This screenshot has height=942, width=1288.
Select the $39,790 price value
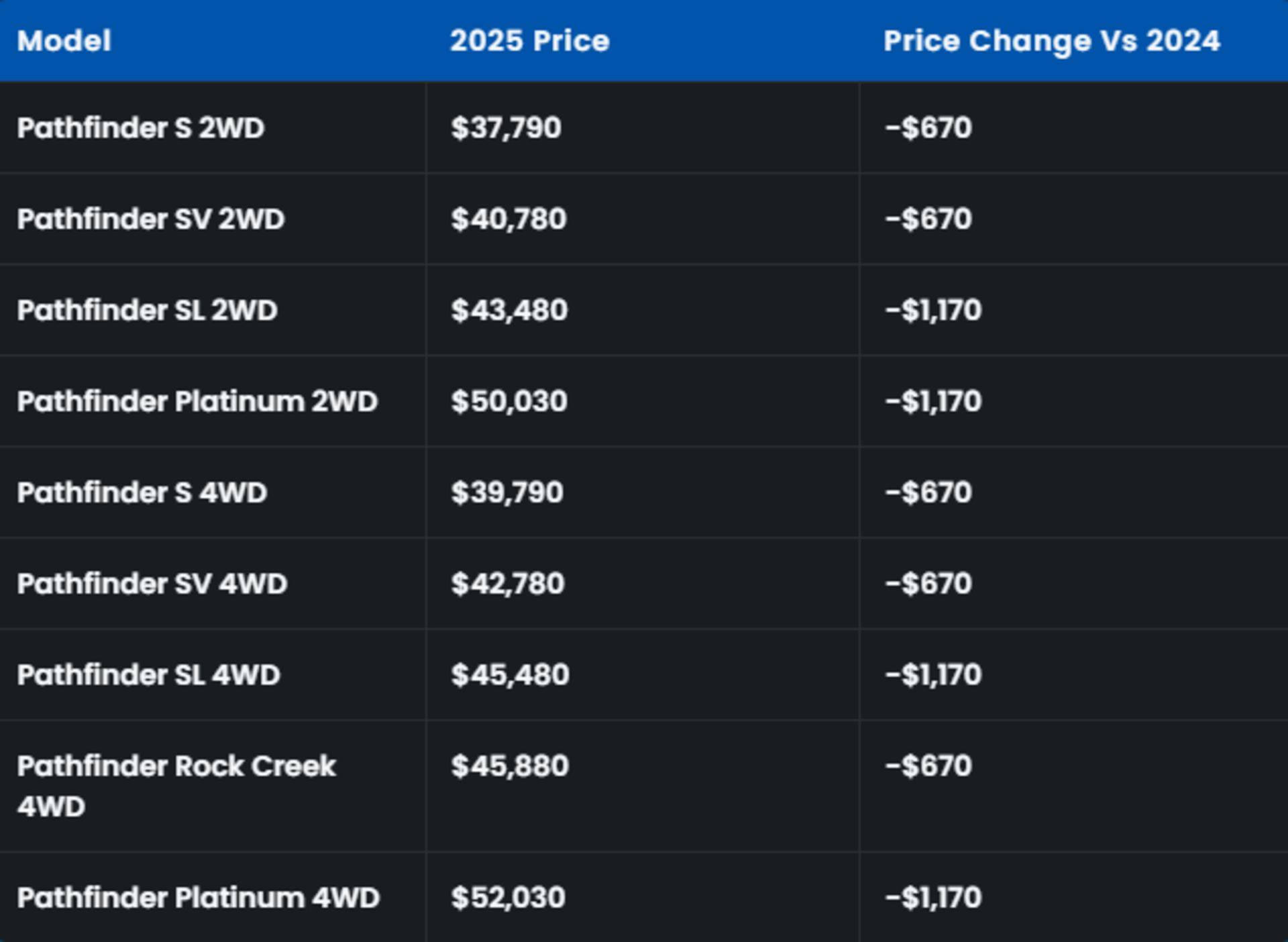(506, 493)
